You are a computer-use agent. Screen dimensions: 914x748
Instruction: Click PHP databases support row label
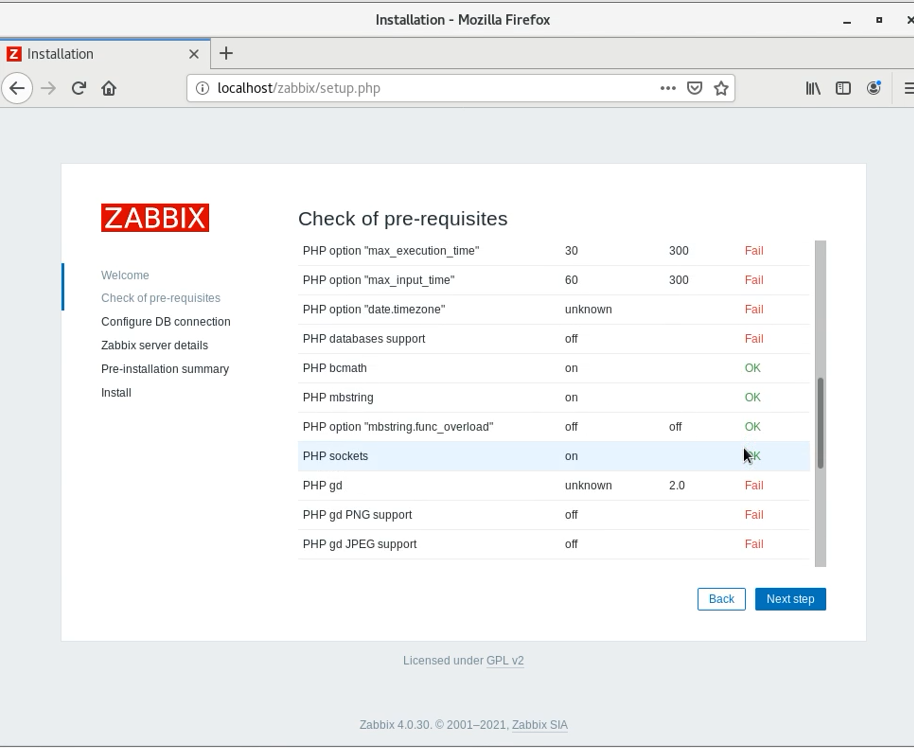point(364,339)
